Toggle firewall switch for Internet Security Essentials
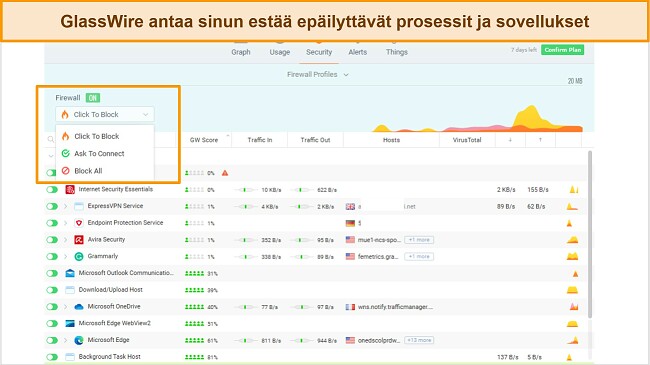 (x=52, y=190)
